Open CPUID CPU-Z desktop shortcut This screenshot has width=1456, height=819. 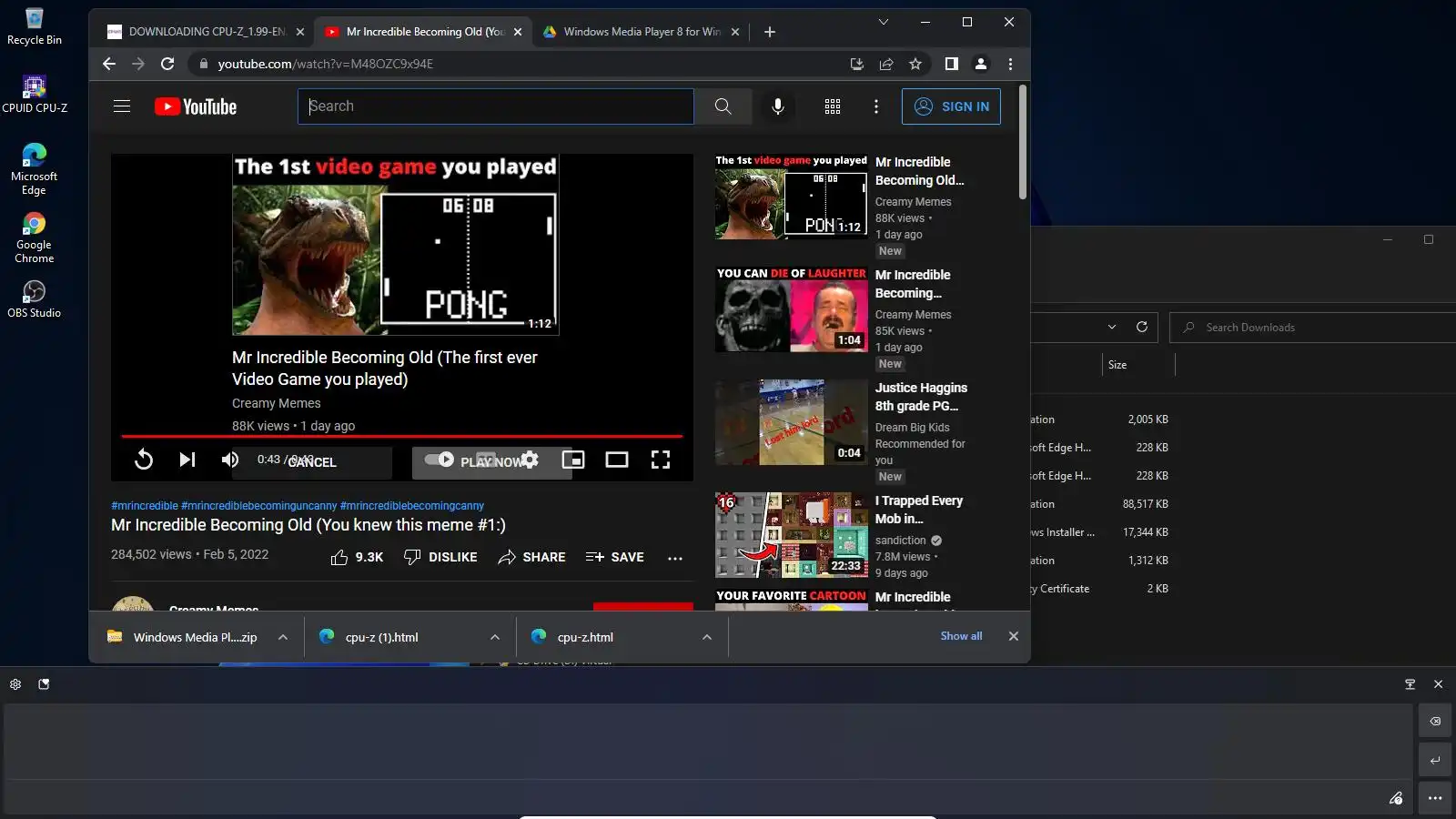[35, 94]
